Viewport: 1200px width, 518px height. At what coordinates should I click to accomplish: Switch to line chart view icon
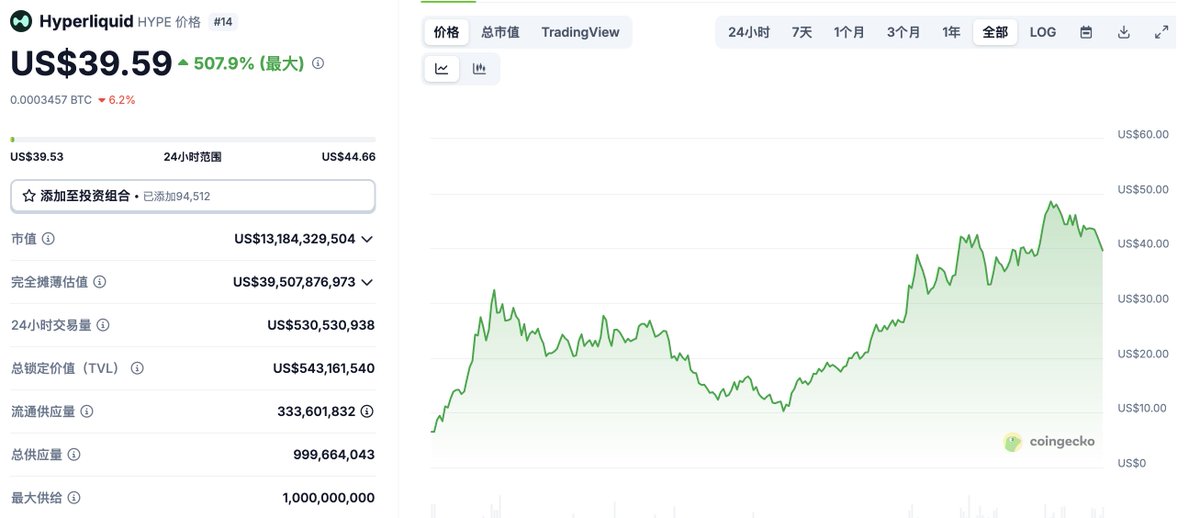[441, 69]
